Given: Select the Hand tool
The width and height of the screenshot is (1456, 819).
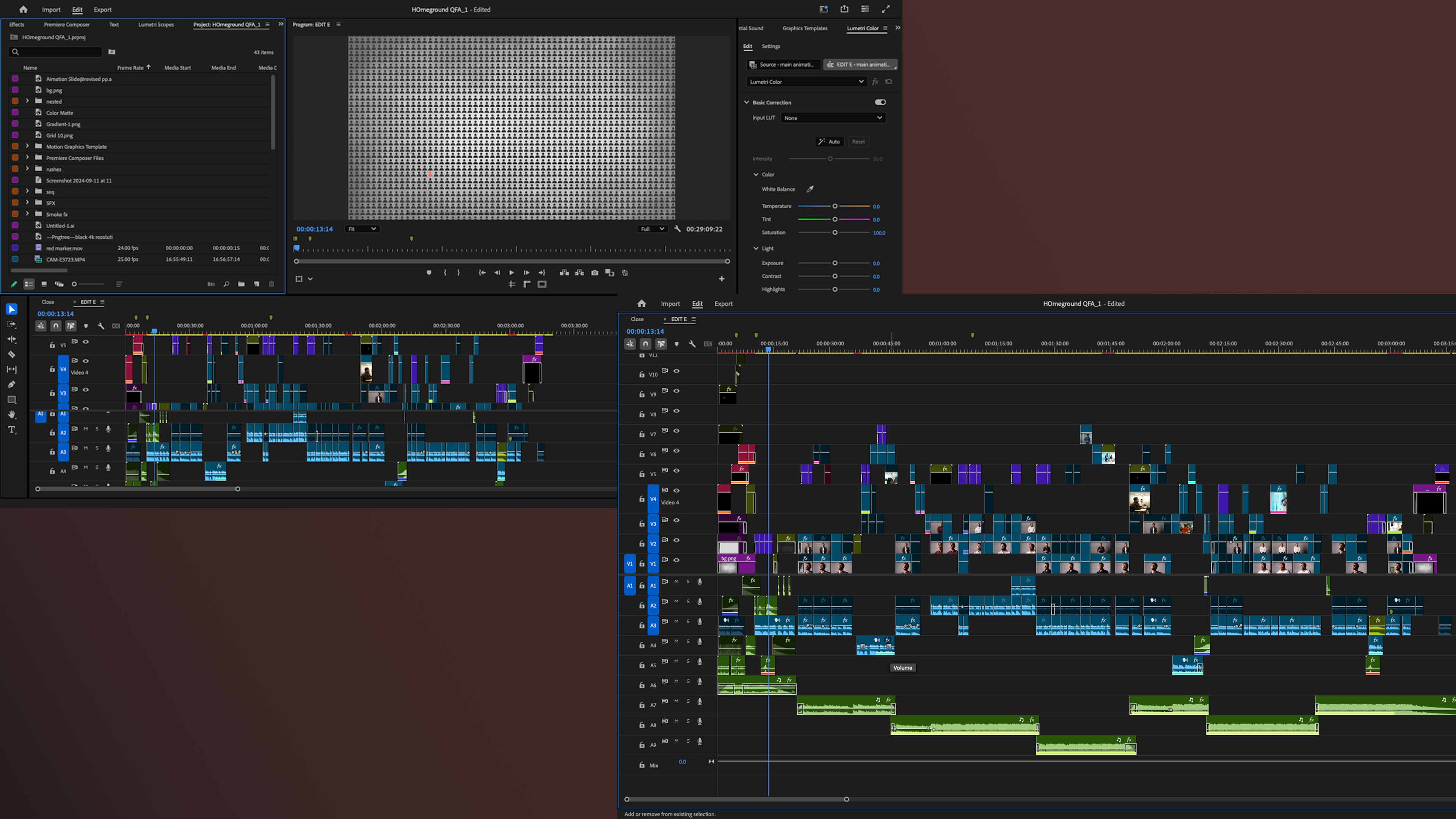Looking at the screenshot, I should pos(11,415).
